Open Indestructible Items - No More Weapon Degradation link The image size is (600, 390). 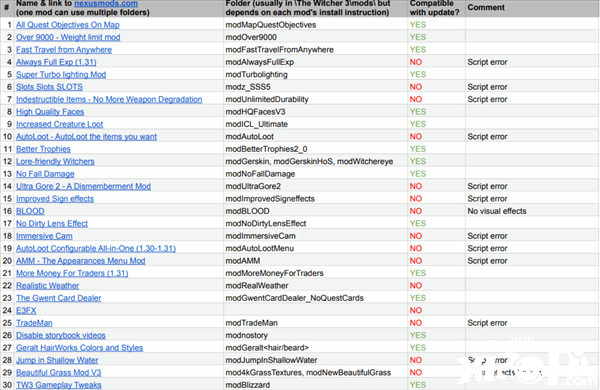coord(109,100)
